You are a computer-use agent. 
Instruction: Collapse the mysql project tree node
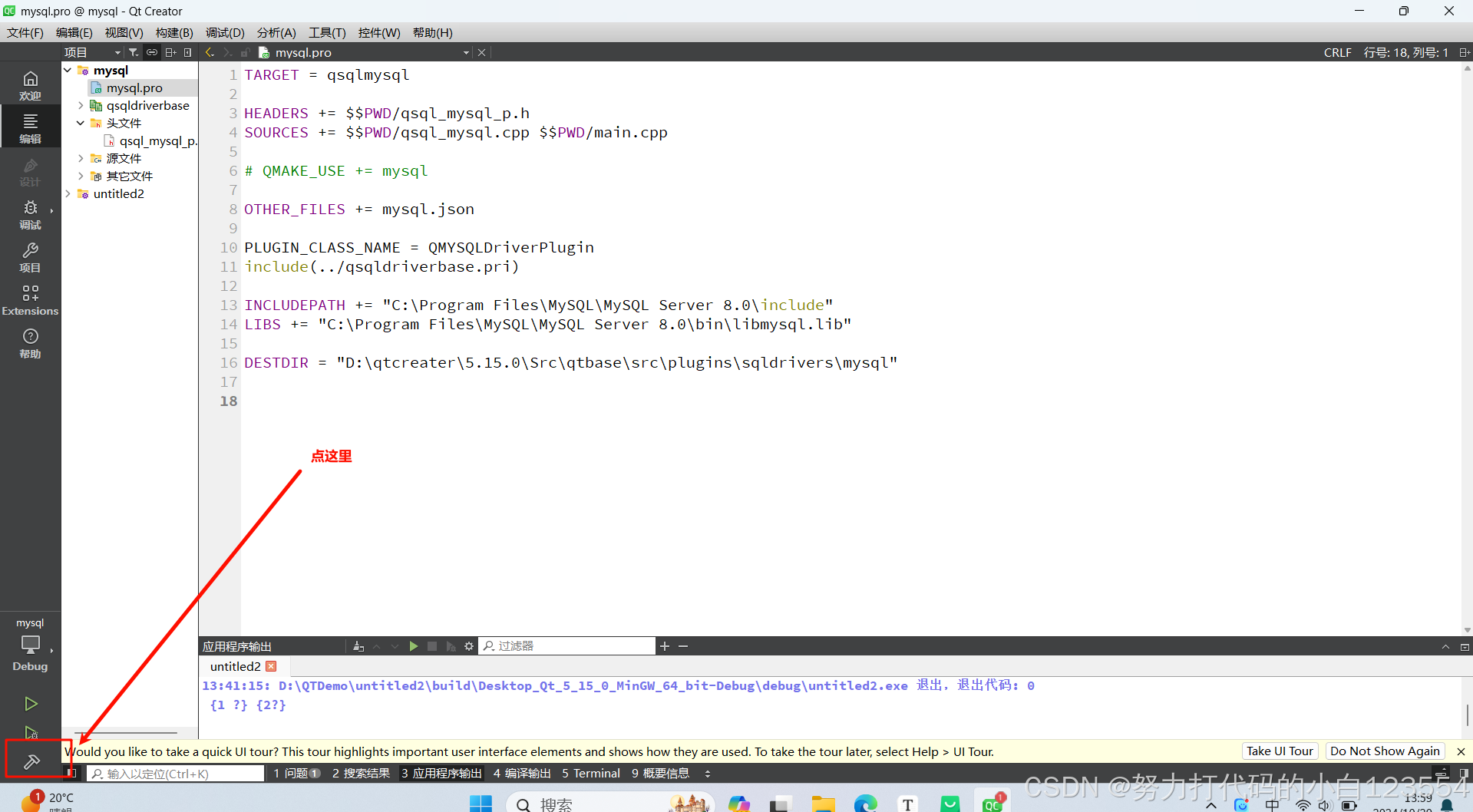point(67,70)
